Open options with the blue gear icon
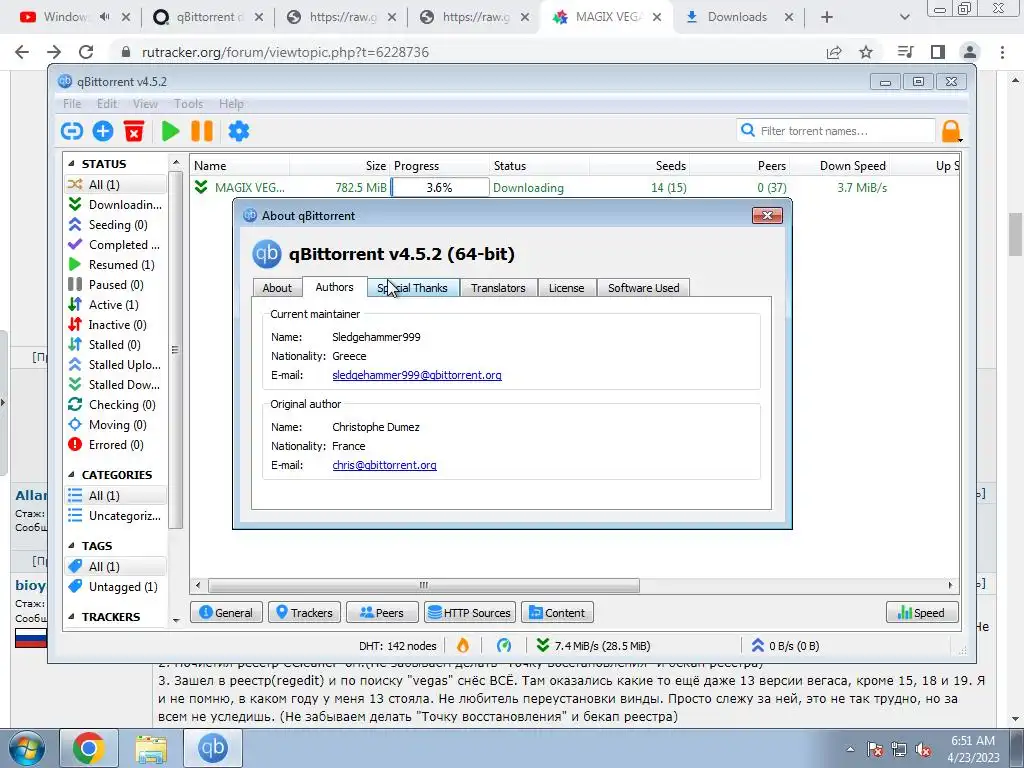Viewport: 1024px width, 768px height. (x=238, y=131)
